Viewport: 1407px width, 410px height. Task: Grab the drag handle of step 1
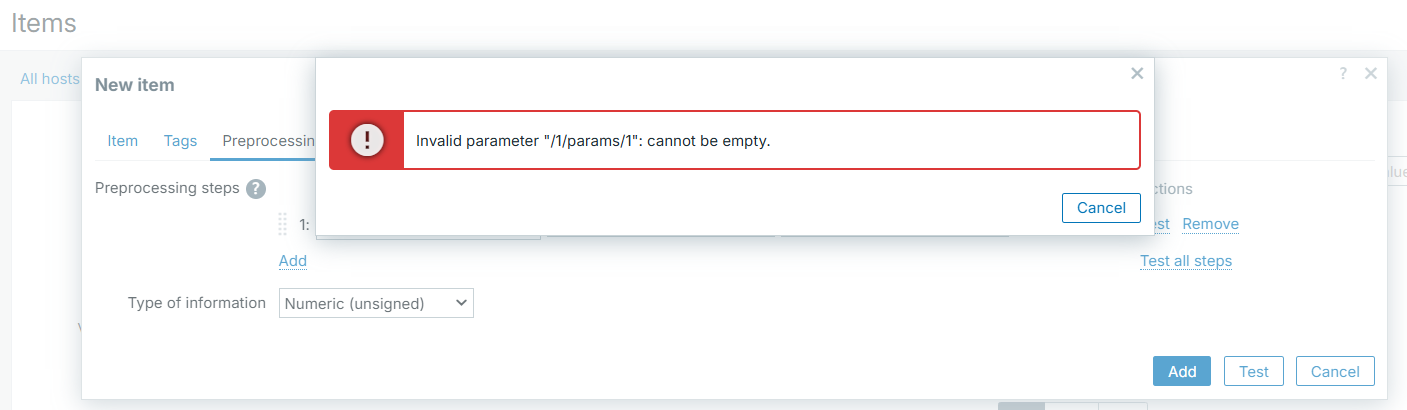(282, 225)
